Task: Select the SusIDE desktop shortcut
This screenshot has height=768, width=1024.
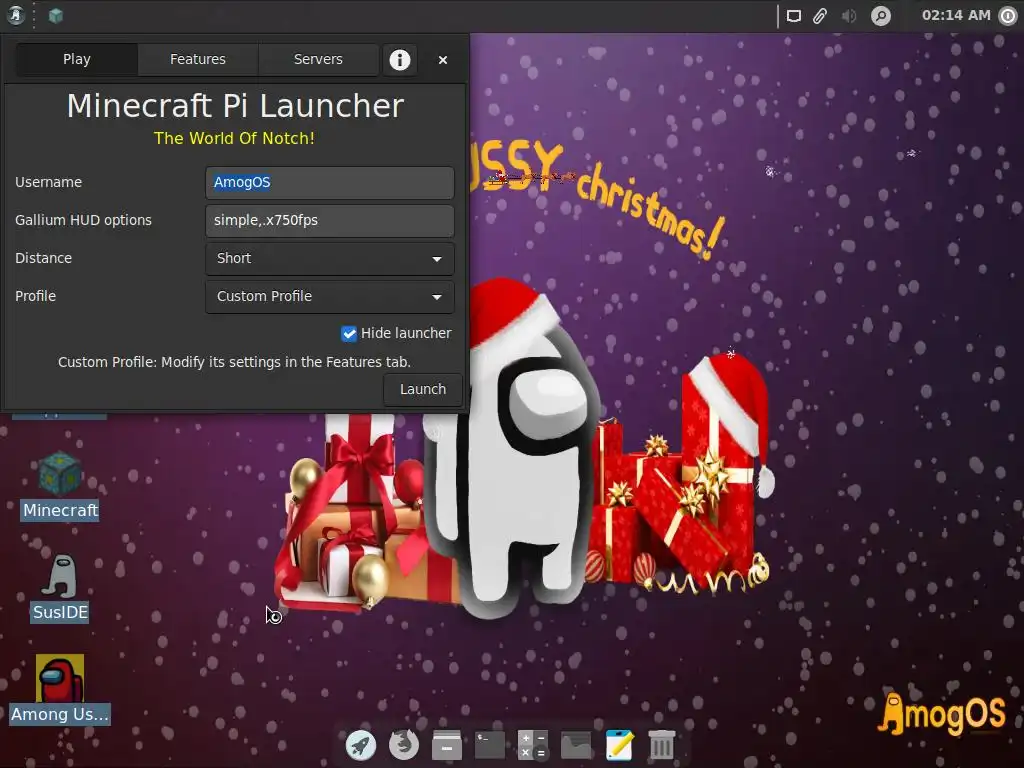Action: 60,588
